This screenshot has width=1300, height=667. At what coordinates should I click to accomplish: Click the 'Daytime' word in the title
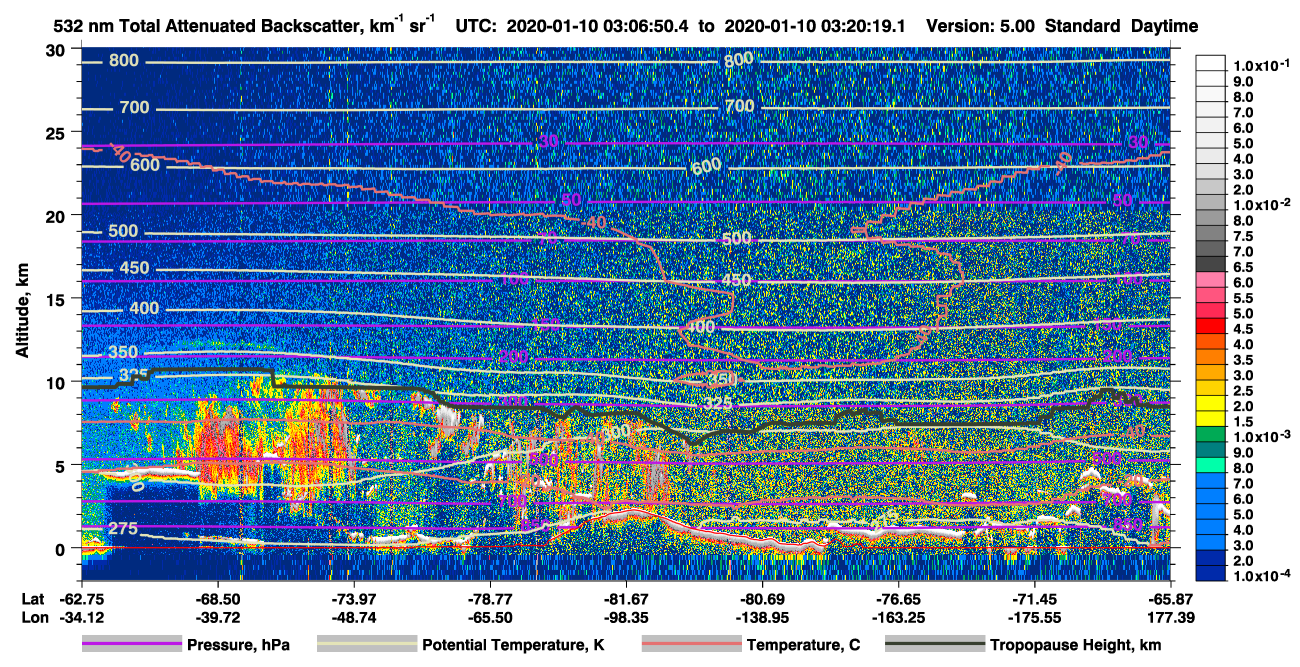tap(1165, 25)
